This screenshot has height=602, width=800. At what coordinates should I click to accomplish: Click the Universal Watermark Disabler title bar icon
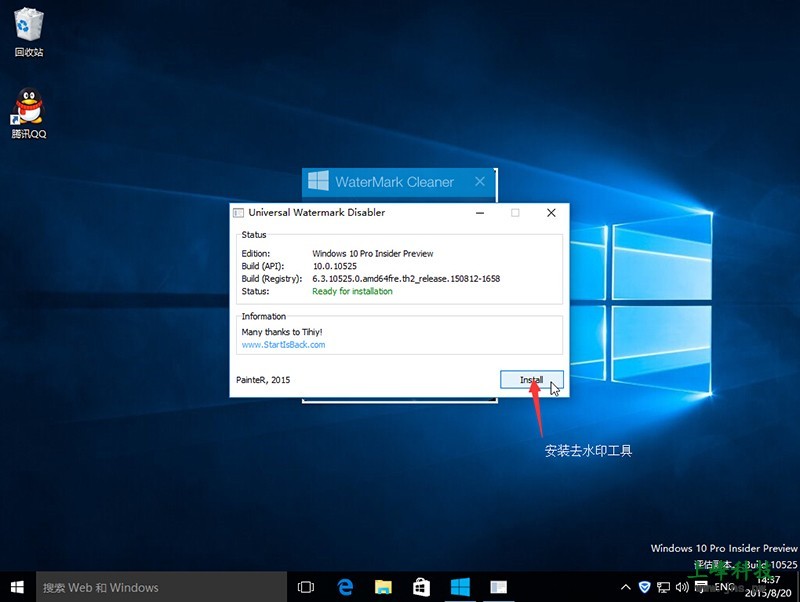[x=238, y=213]
